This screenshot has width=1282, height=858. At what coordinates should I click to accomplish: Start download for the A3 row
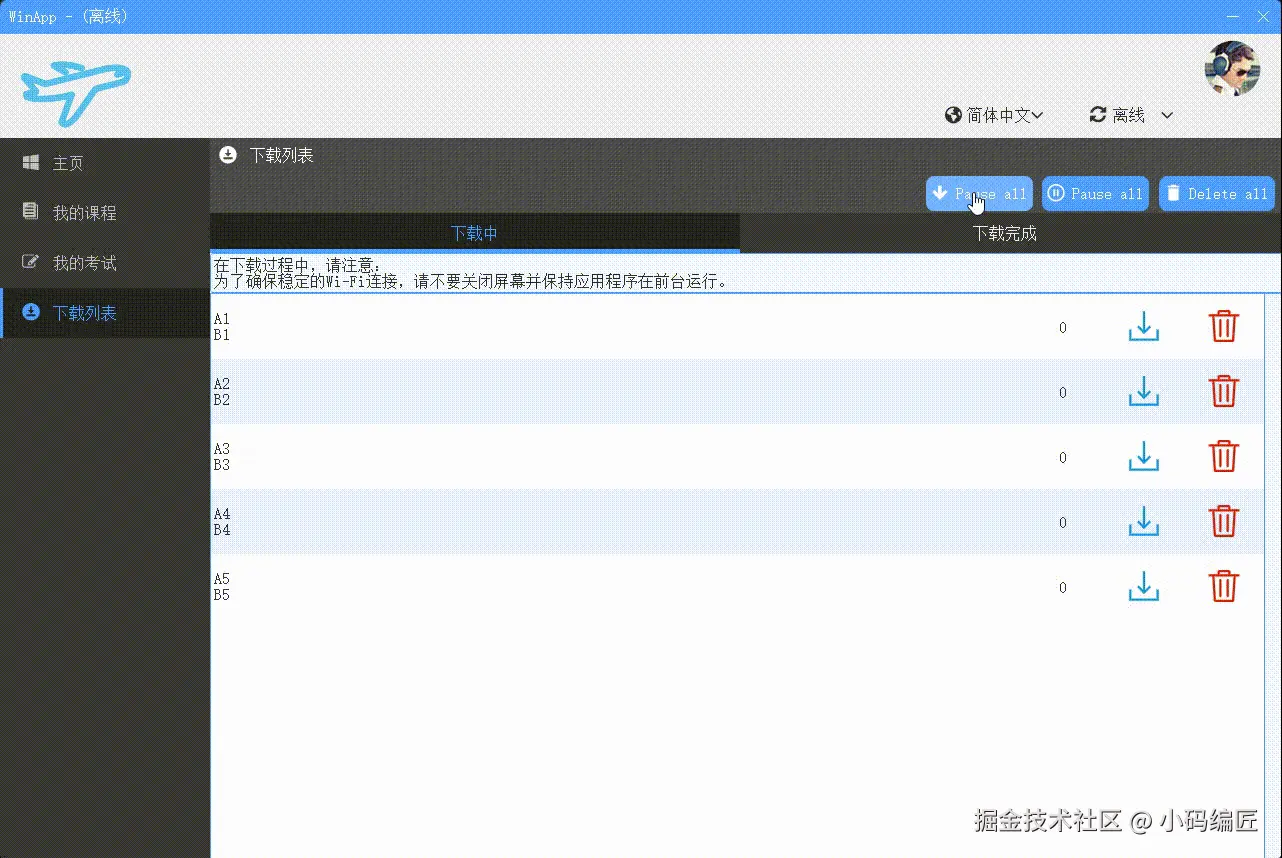tap(1143, 457)
